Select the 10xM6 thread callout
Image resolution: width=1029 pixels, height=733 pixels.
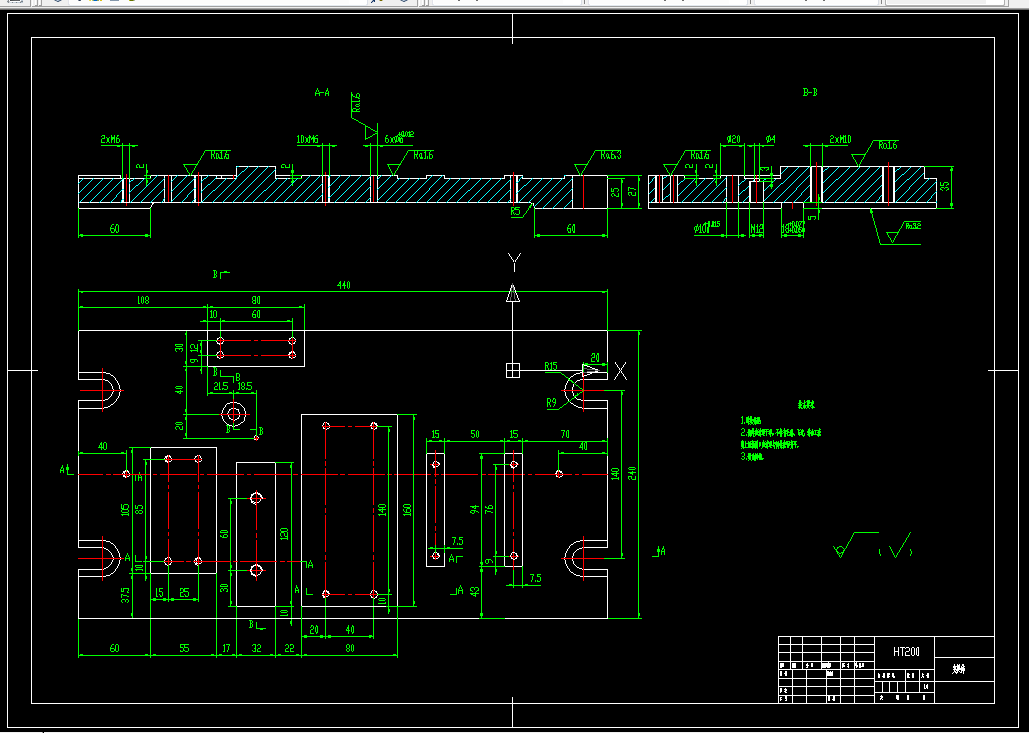coord(307,140)
